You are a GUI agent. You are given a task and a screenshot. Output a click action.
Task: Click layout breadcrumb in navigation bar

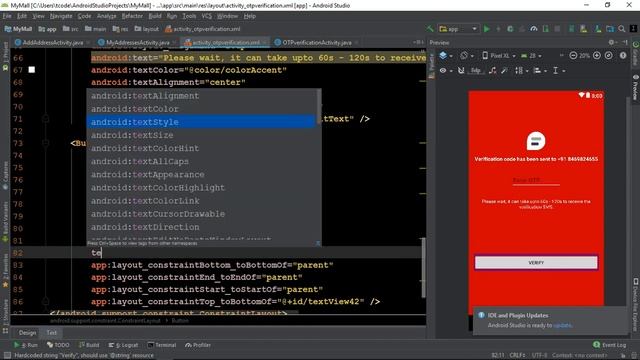click(147, 29)
